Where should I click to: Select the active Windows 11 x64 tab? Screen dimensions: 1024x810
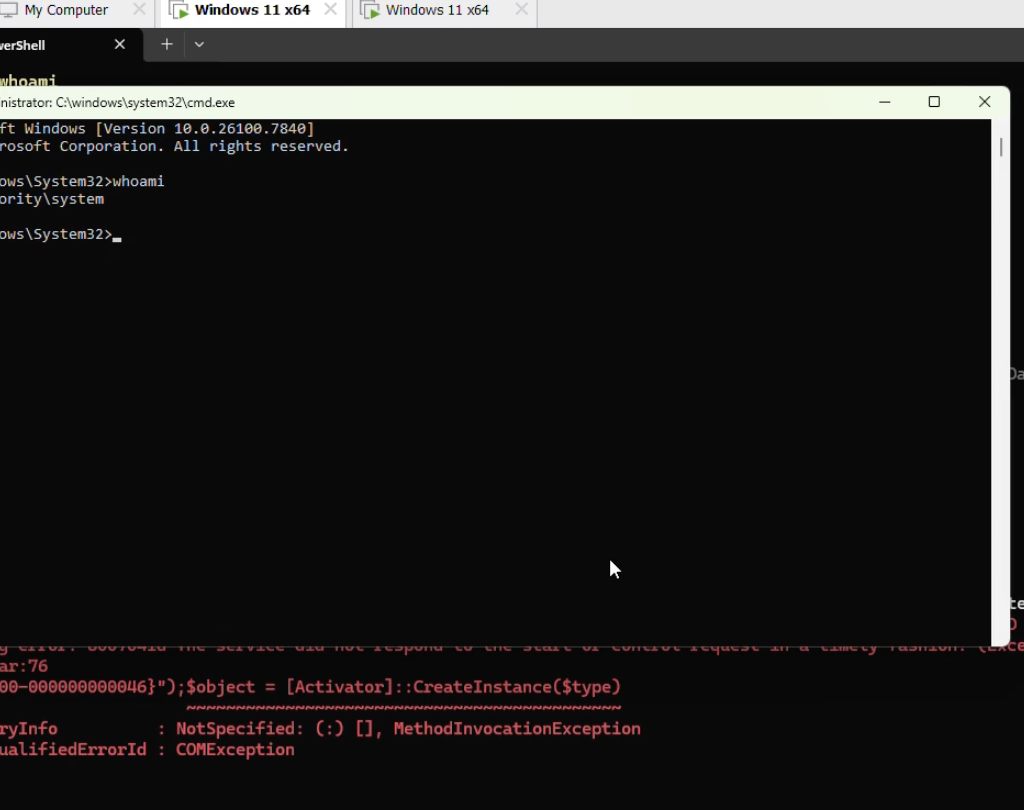(252, 10)
